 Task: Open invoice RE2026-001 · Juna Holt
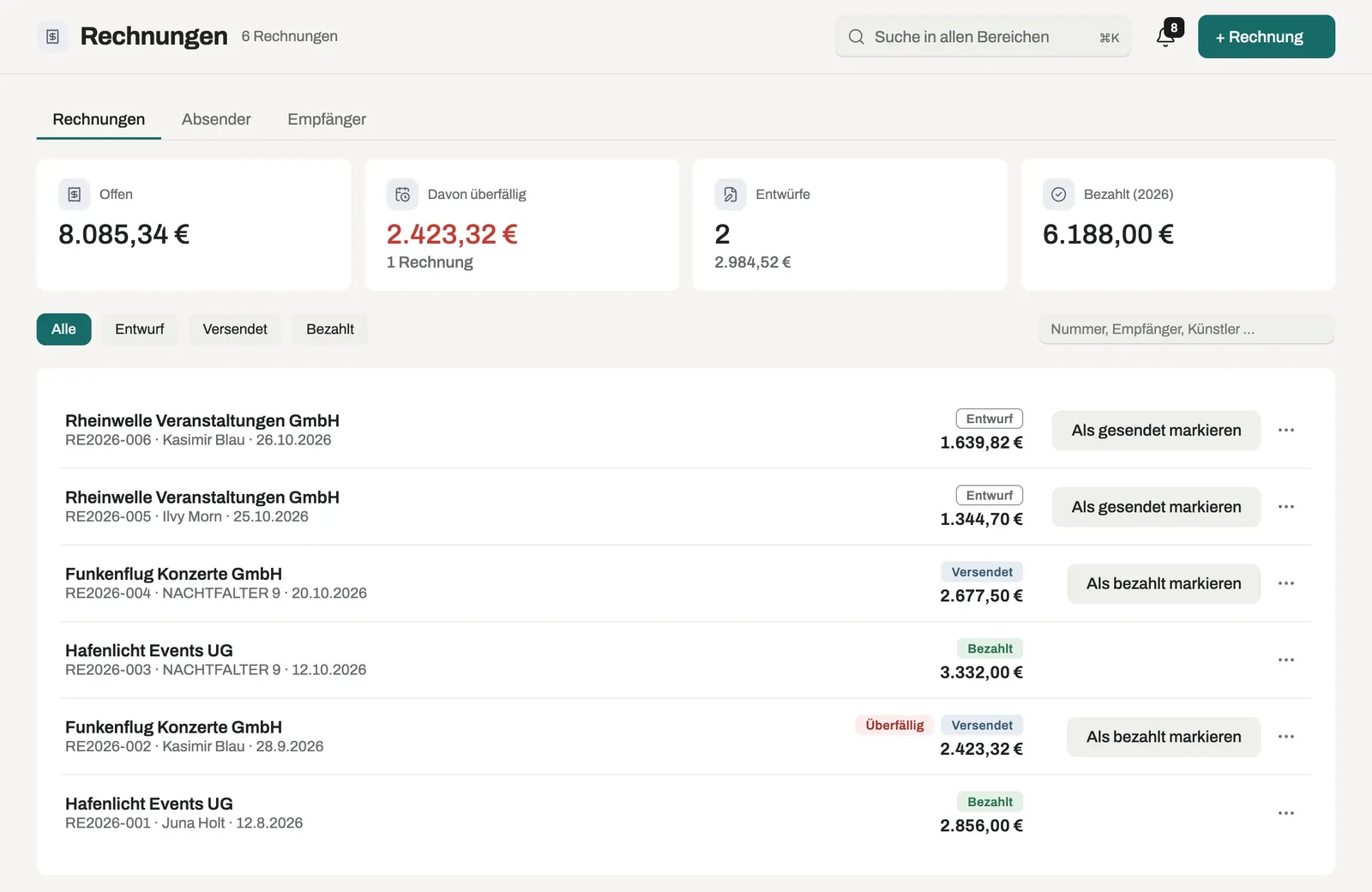[x=685, y=813]
